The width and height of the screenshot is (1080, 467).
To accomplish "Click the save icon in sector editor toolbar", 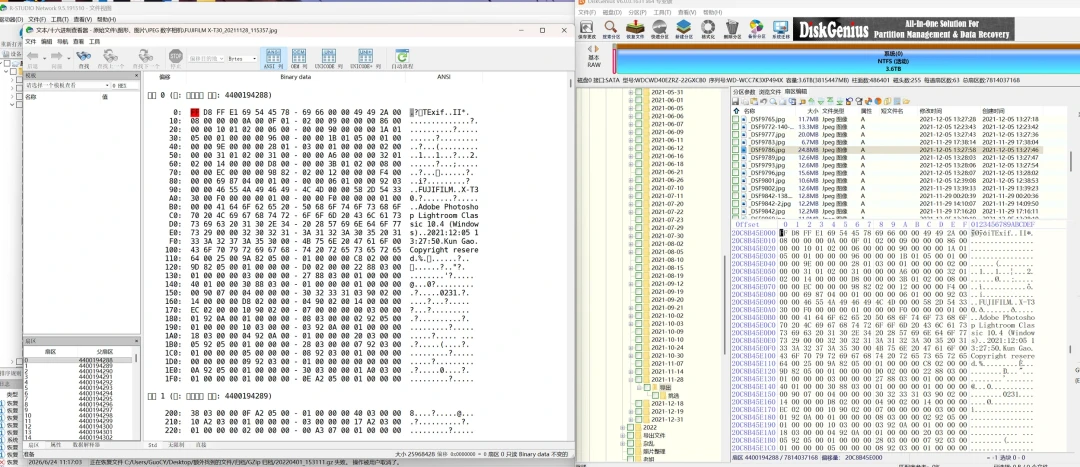I will [x=736, y=101].
